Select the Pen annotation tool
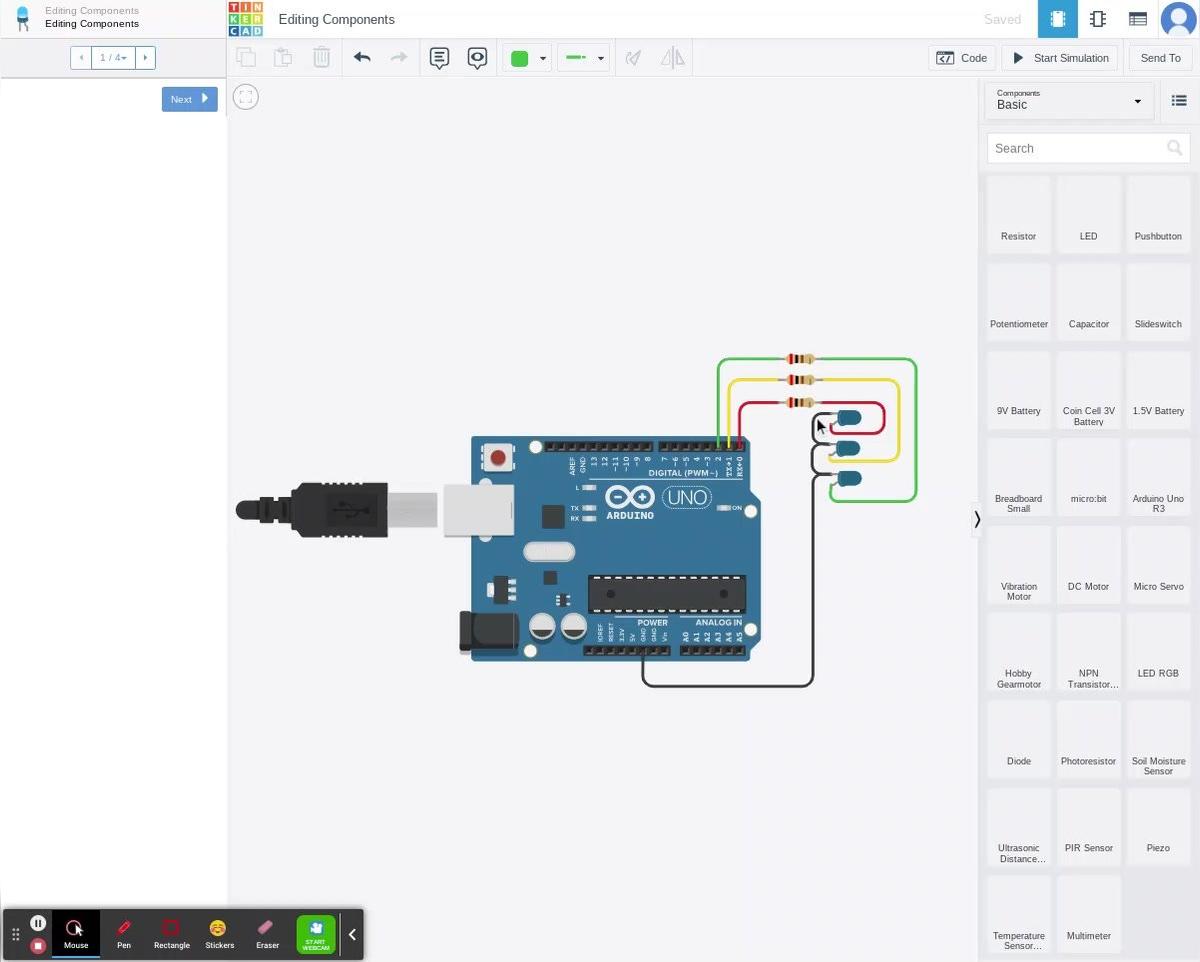This screenshot has height=962, width=1200. tap(124, 934)
